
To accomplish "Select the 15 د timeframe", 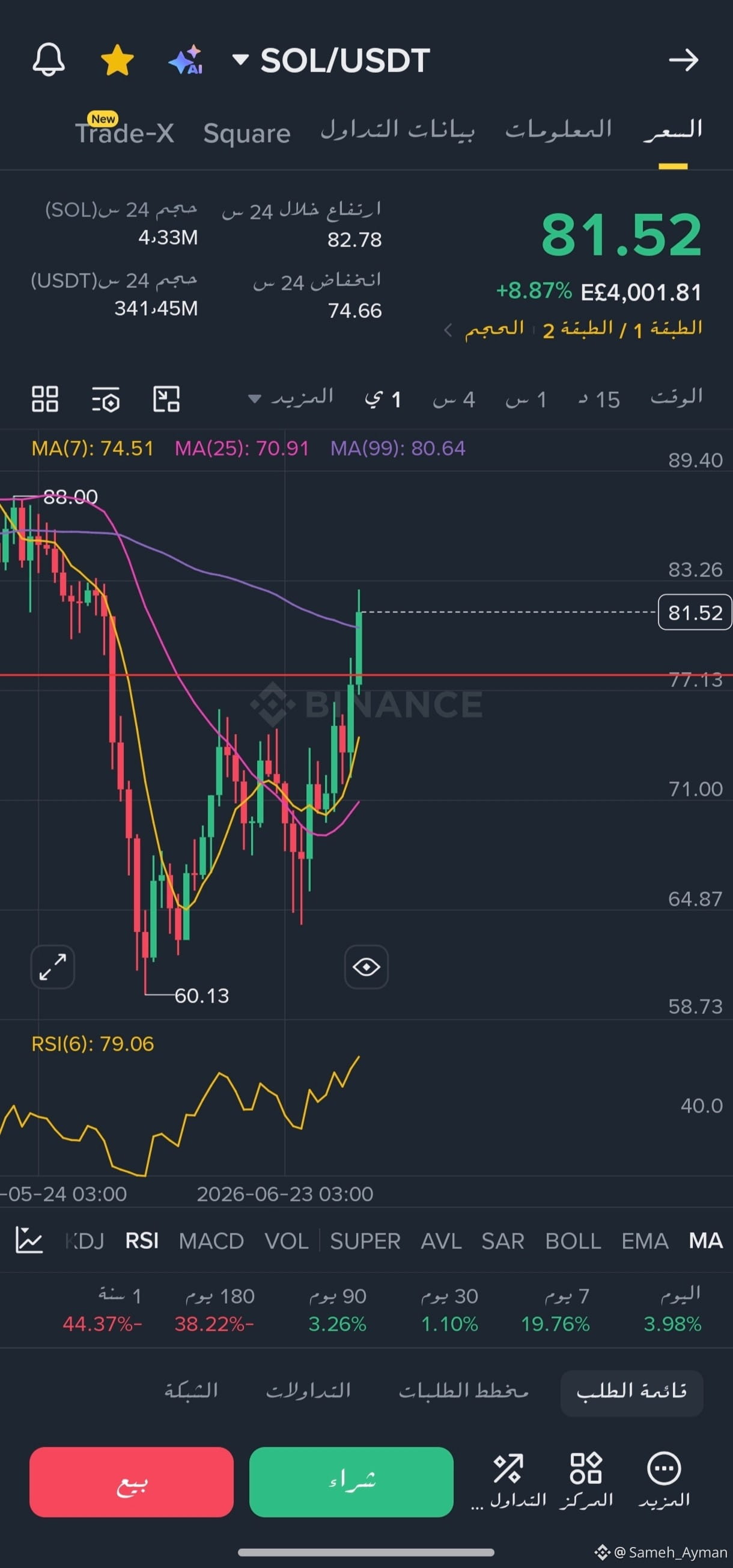I will 599,399.
